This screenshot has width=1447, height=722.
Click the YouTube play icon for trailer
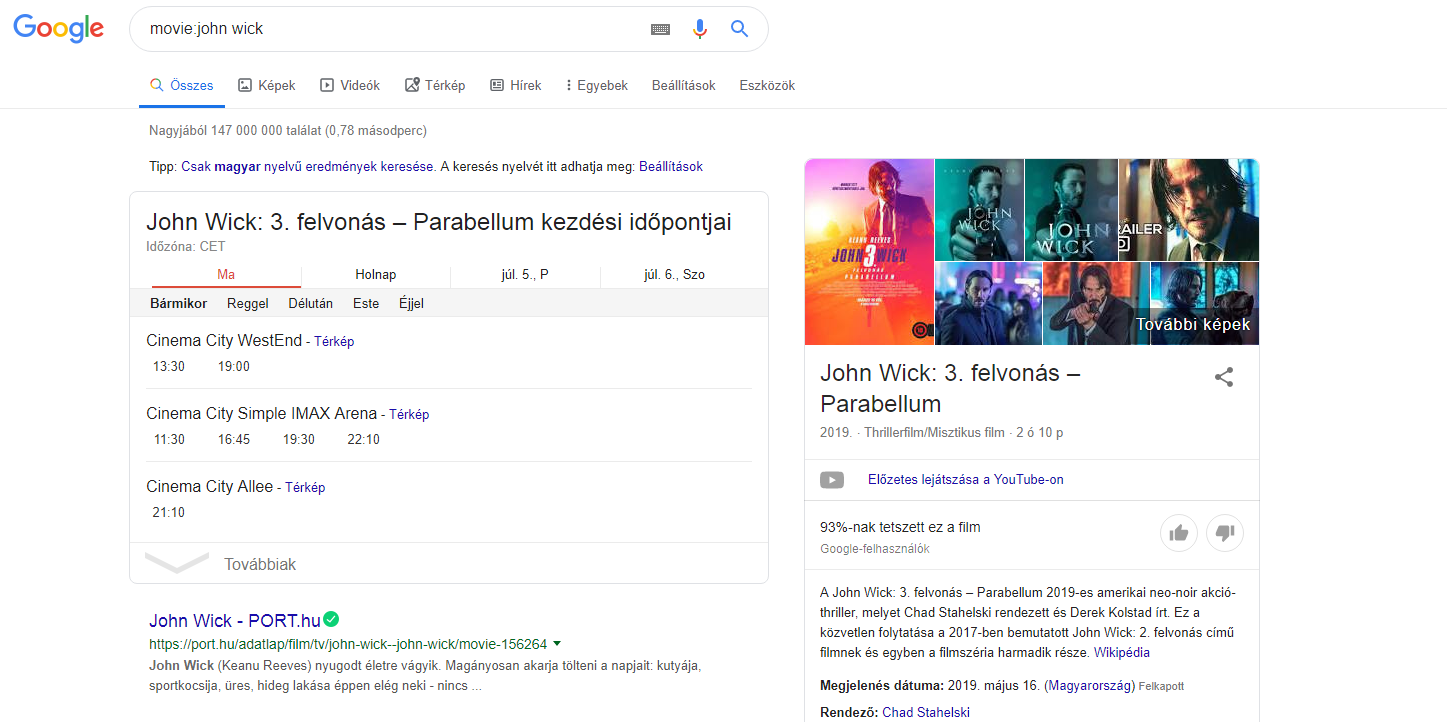tap(832, 480)
